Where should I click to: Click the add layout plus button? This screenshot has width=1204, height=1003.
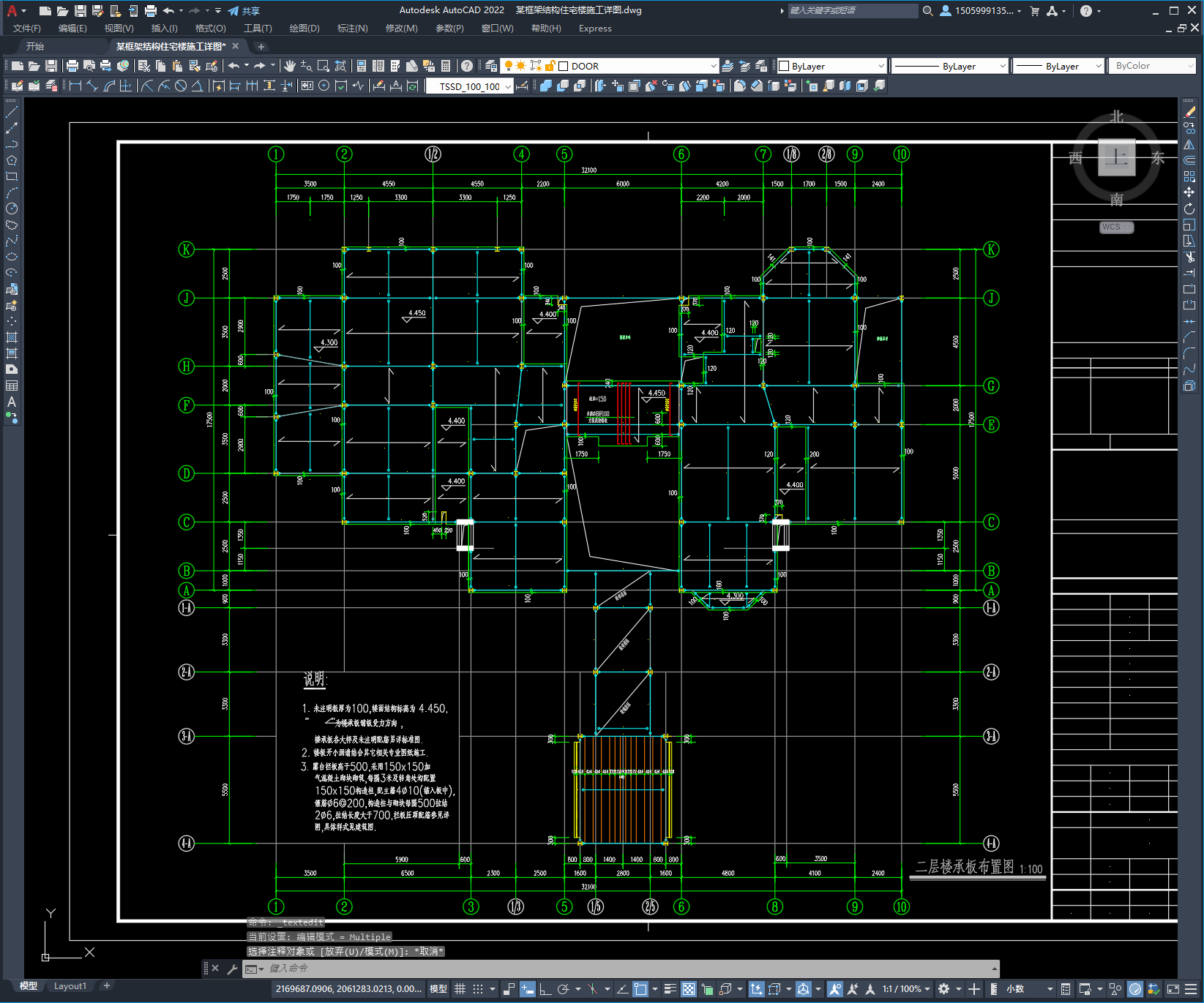tap(107, 986)
